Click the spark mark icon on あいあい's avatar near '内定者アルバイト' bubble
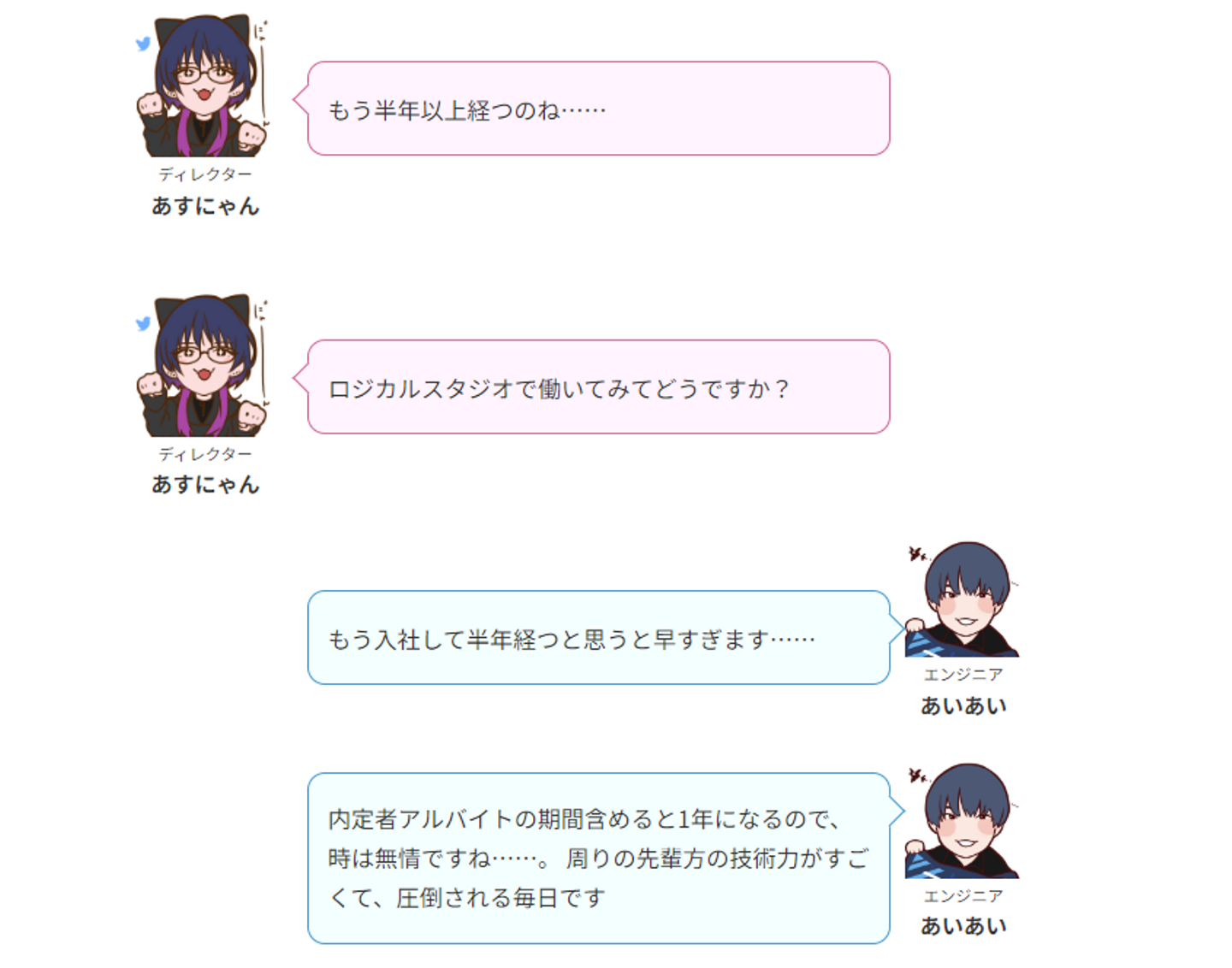Image resolution: width=1232 pixels, height=968 pixels. tap(918, 776)
